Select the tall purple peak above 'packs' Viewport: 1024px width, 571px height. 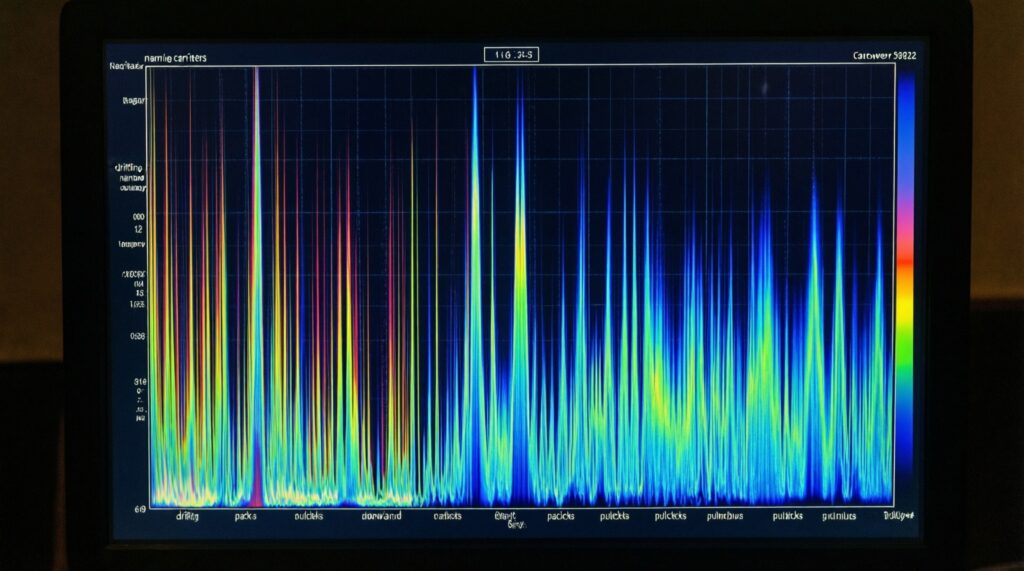[257, 287]
